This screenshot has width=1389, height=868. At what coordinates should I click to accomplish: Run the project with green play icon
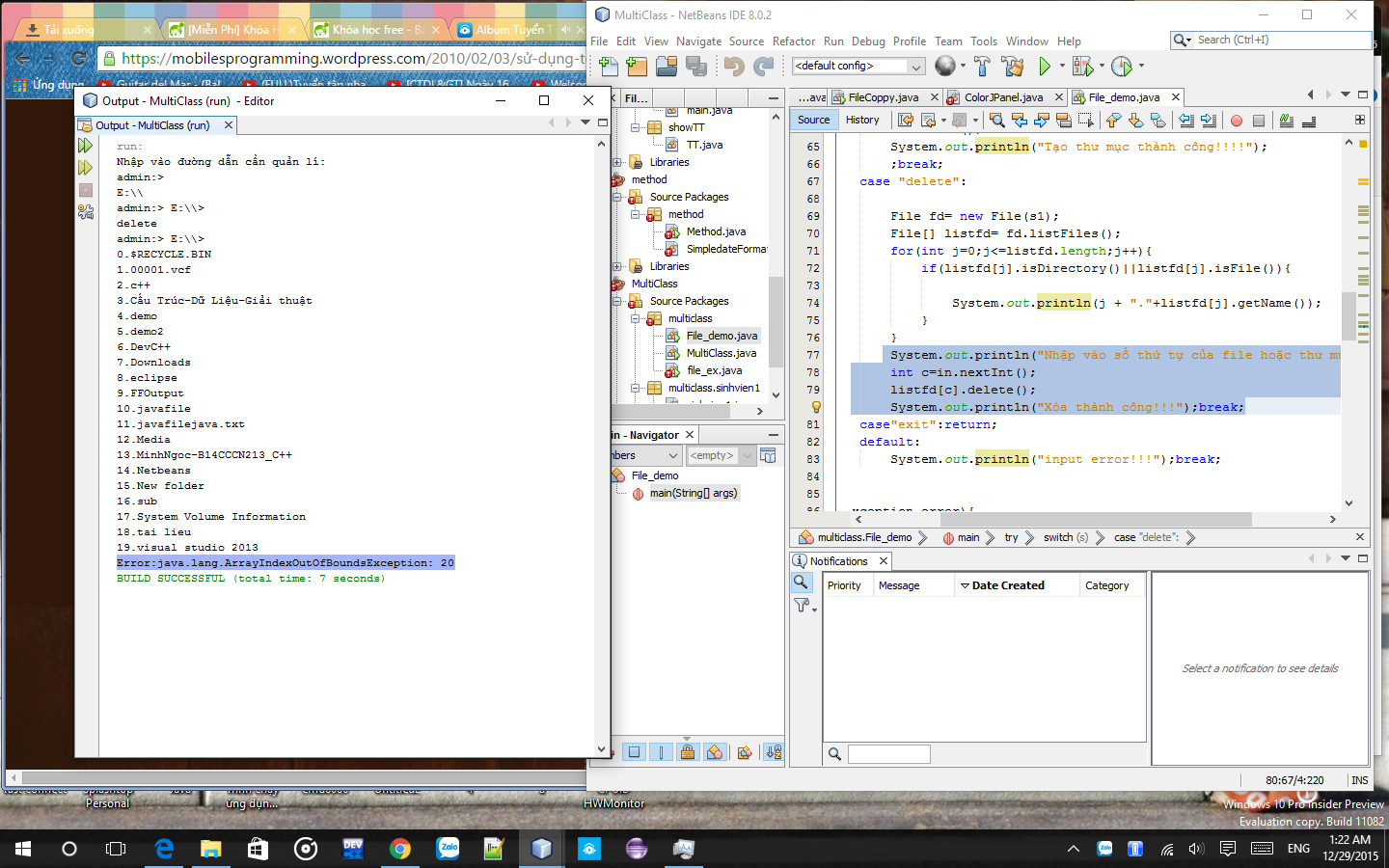click(x=1045, y=66)
